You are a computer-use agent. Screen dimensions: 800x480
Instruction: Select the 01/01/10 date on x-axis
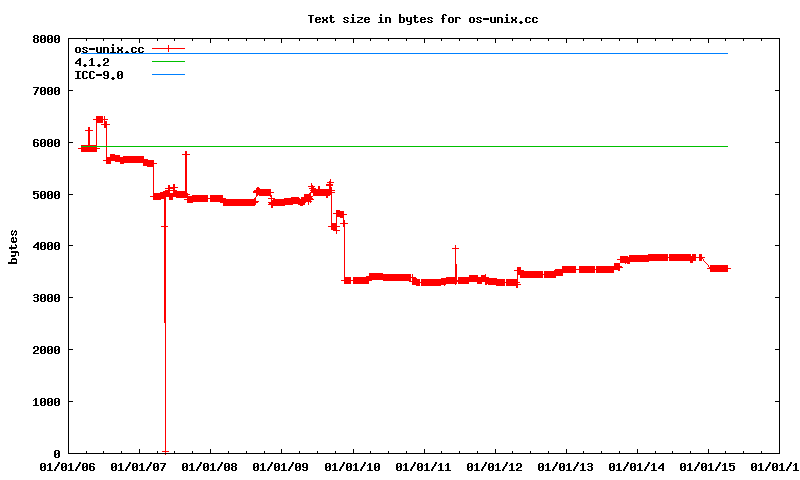pyautogui.click(x=353, y=466)
